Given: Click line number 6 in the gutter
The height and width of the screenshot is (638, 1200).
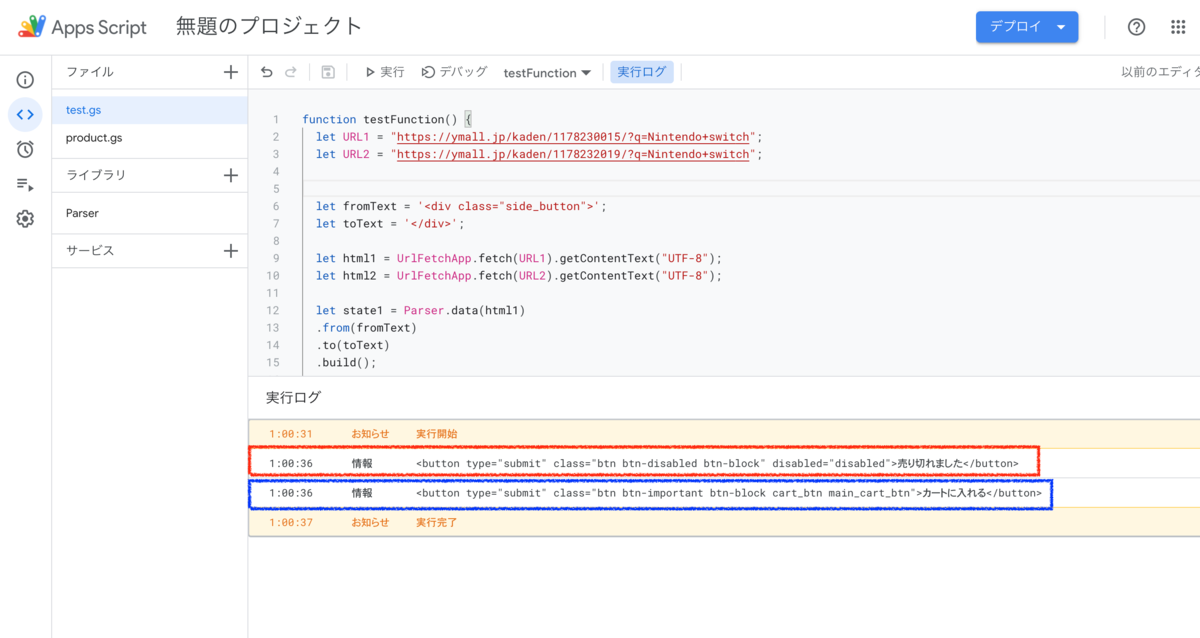Looking at the screenshot, I should click(275, 206).
